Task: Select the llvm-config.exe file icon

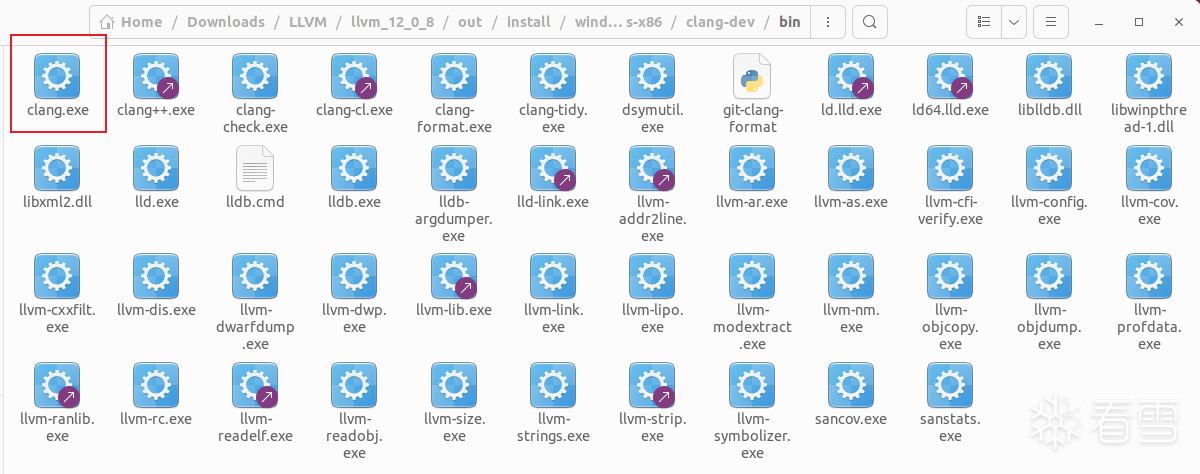Action: [x=1049, y=168]
